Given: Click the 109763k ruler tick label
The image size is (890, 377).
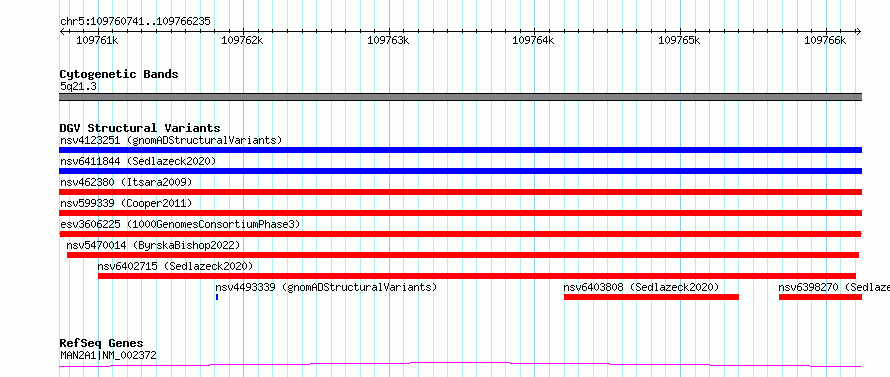Looking at the screenshot, I should (388, 40).
